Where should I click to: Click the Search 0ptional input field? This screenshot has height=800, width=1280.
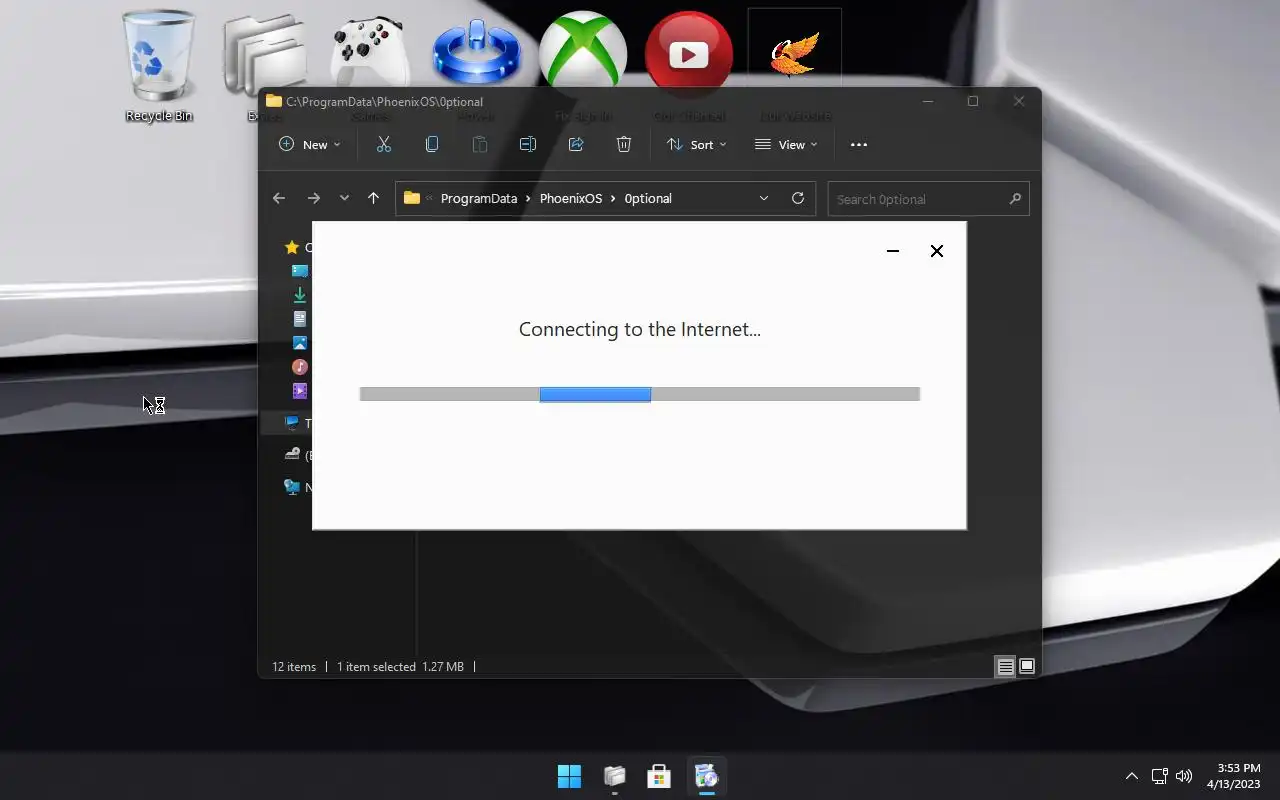coord(928,198)
